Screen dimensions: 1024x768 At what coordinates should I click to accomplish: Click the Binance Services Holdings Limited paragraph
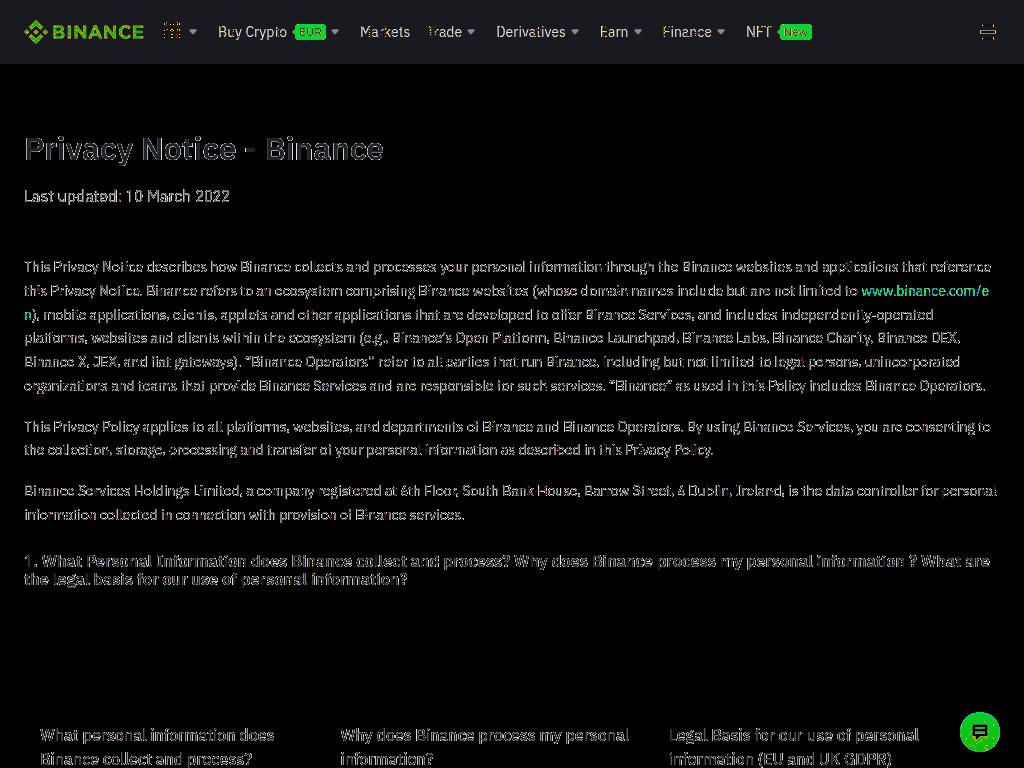point(511,503)
